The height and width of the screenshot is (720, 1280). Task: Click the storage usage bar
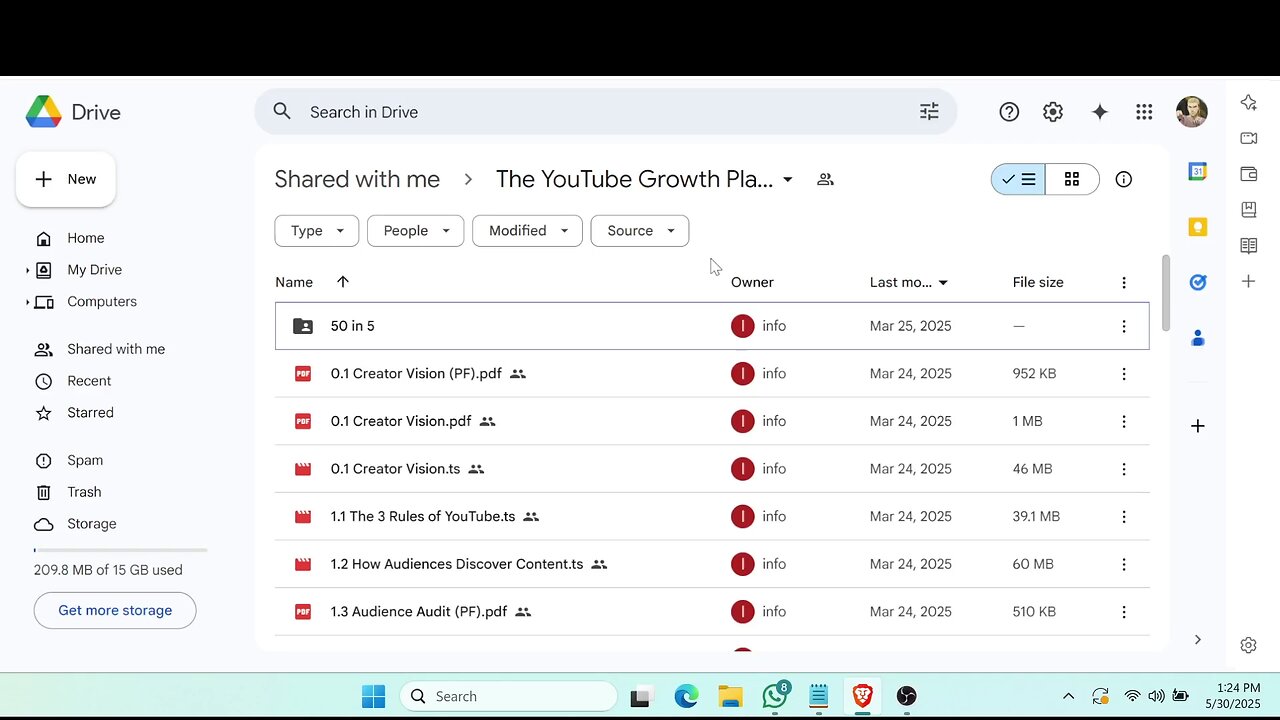coord(120,550)
